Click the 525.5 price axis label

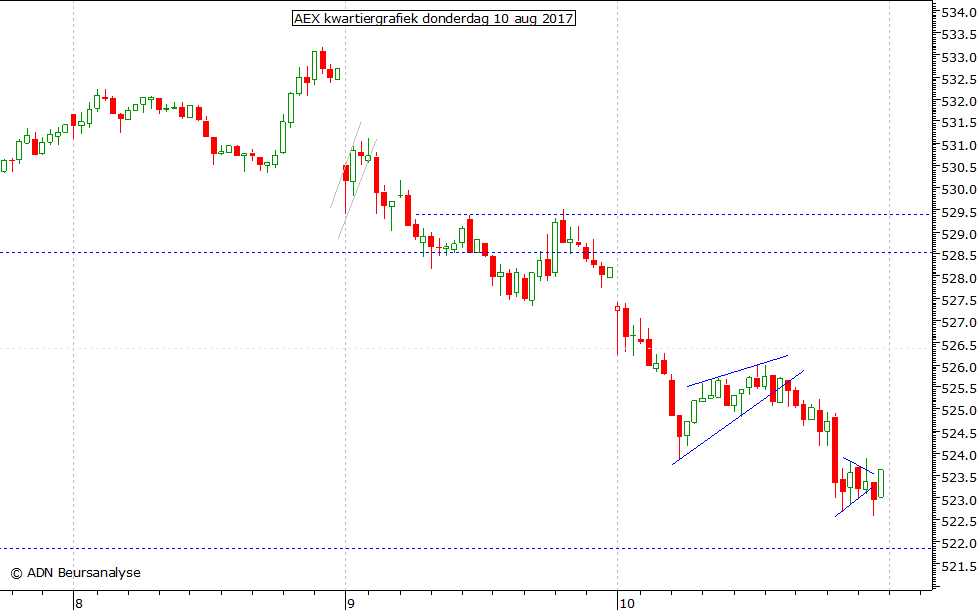959,389
